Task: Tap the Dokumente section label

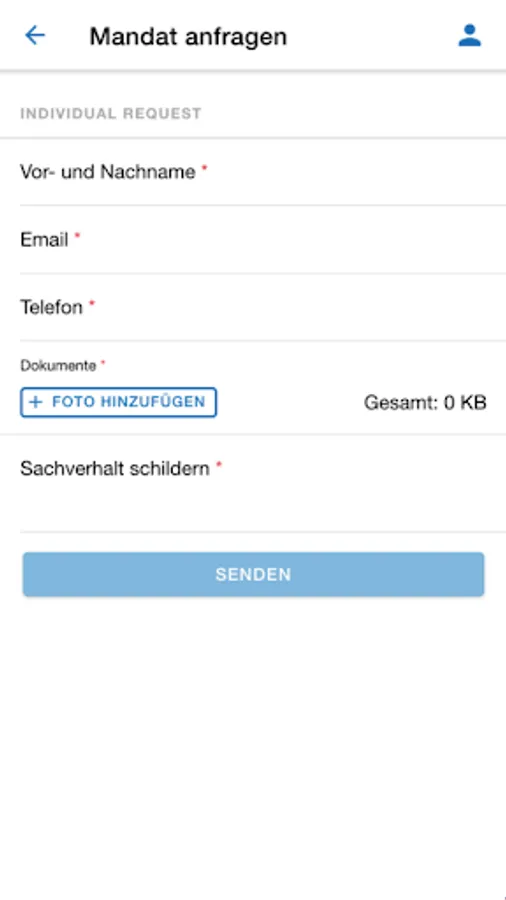Action: coord(58,366)
